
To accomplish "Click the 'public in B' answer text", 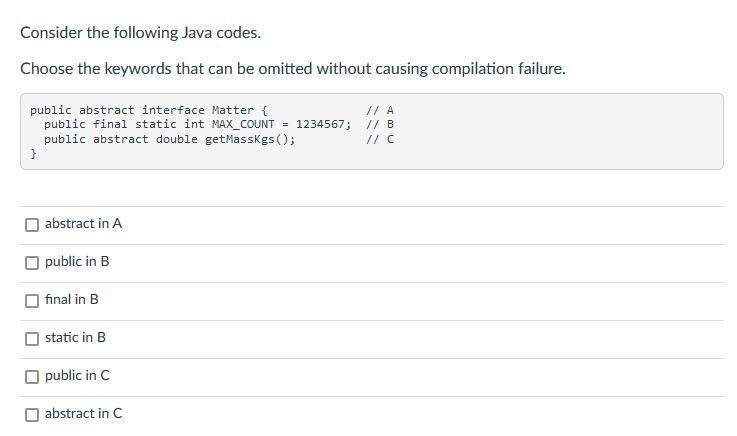I will click(x=77, y=262).
